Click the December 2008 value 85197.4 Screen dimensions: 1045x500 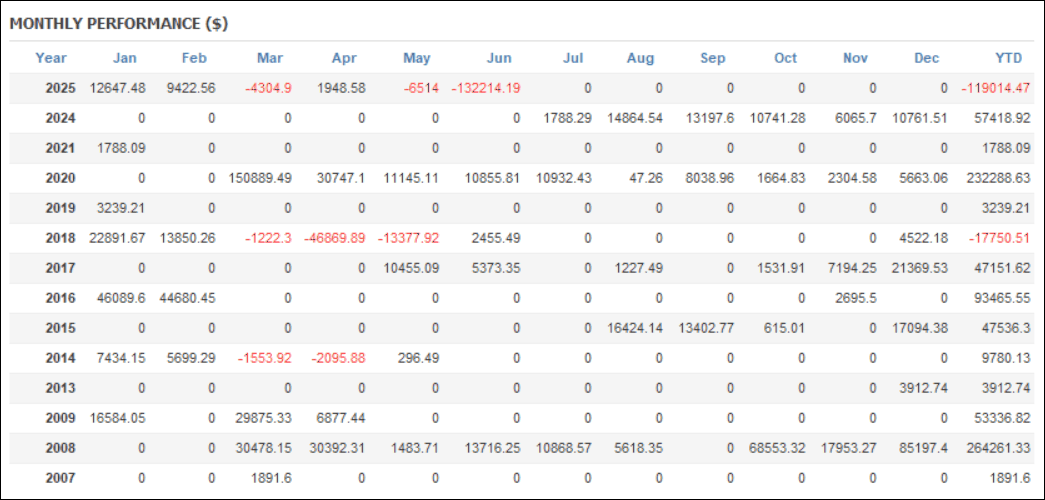point(920,448)
